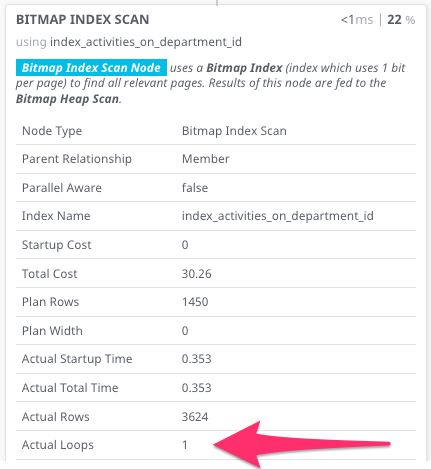Click the Node Type row
This screenshot has height=469, width=431.
pyautogui.click(x=216, y=131)
